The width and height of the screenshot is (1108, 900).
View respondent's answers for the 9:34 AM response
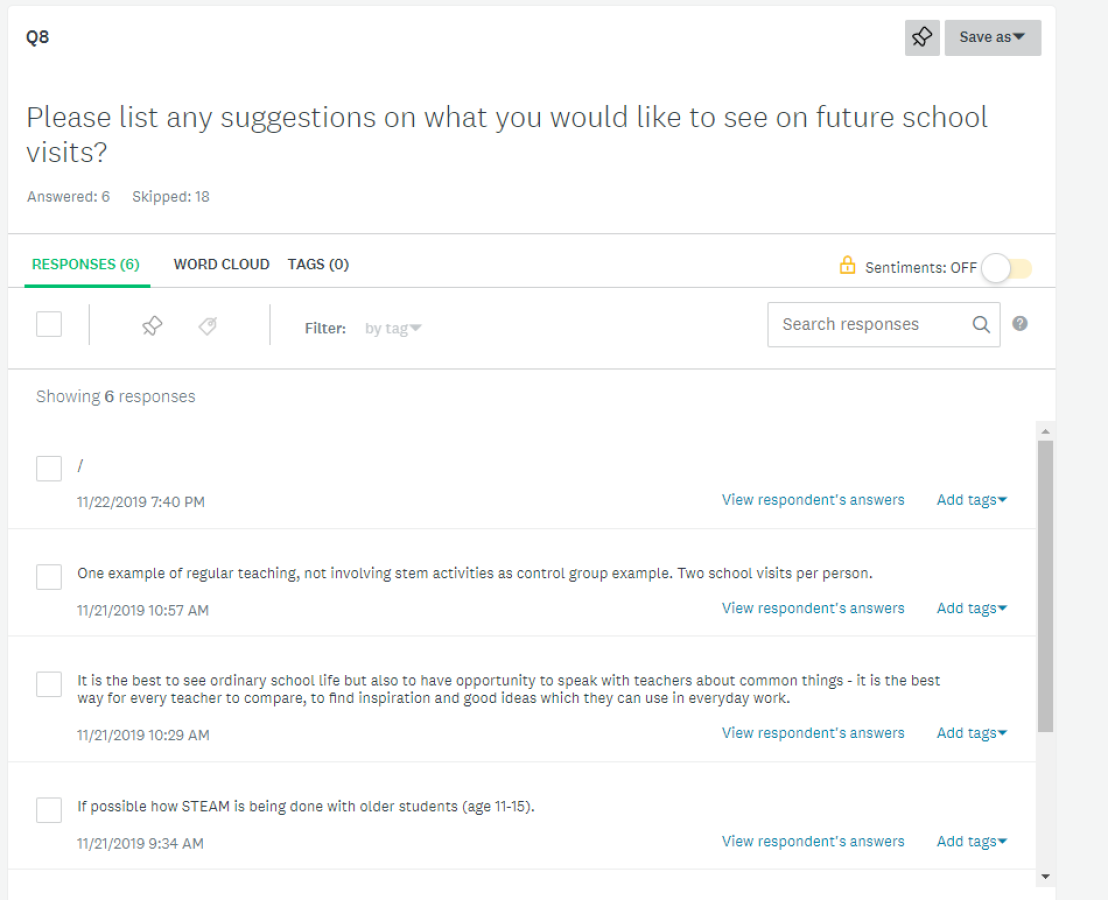[x=813, y=841]
